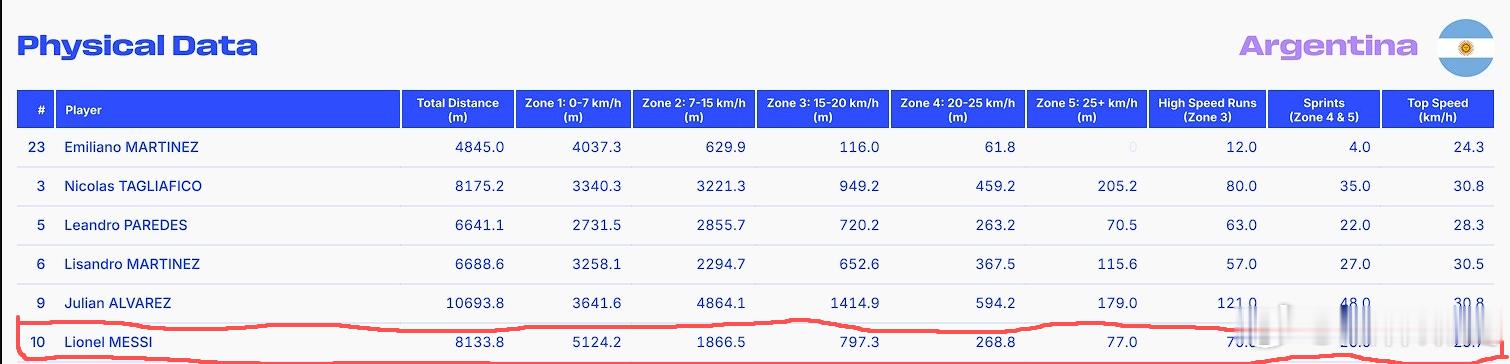Click jersey number 23
The width and height of the screenshot is (1510, 364).
click(x=37, y=147)
